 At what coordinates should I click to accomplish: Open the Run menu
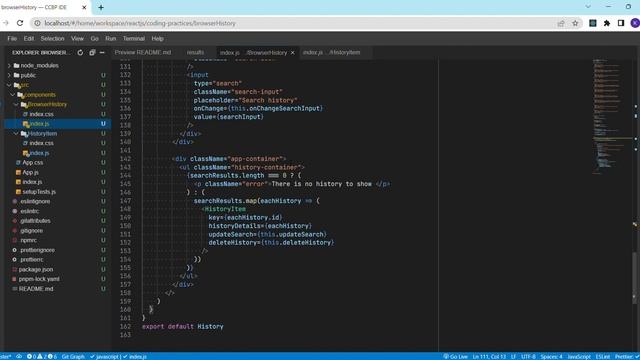pyautogui.click(x=111, y=38)
